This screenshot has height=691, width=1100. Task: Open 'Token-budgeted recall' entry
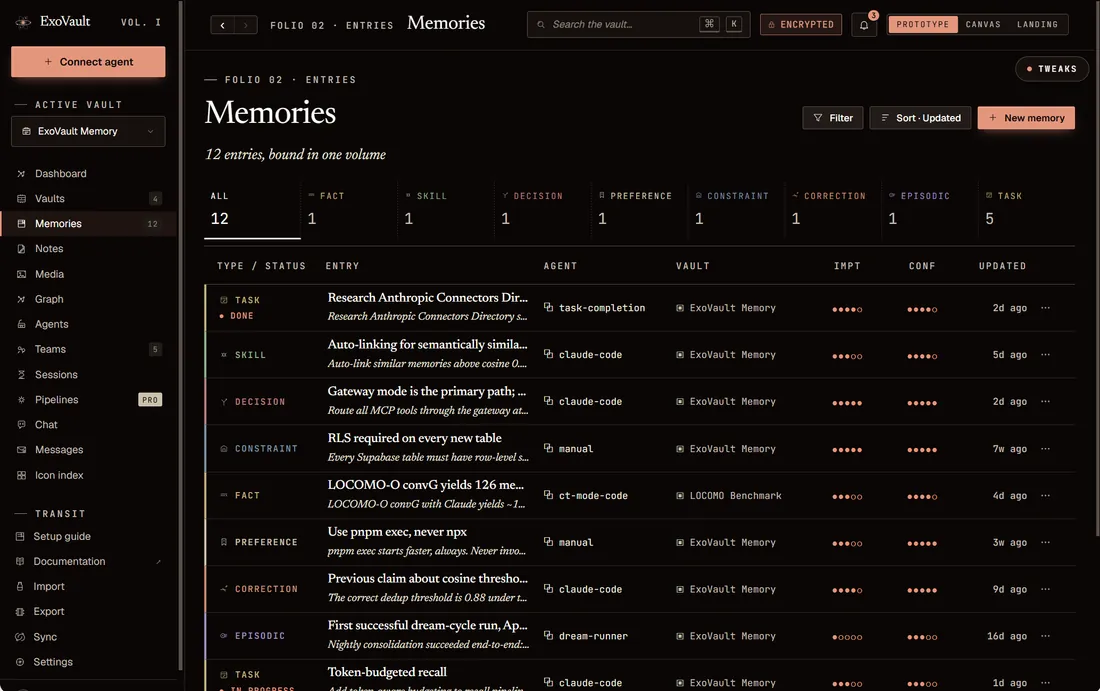coord(387,672)
